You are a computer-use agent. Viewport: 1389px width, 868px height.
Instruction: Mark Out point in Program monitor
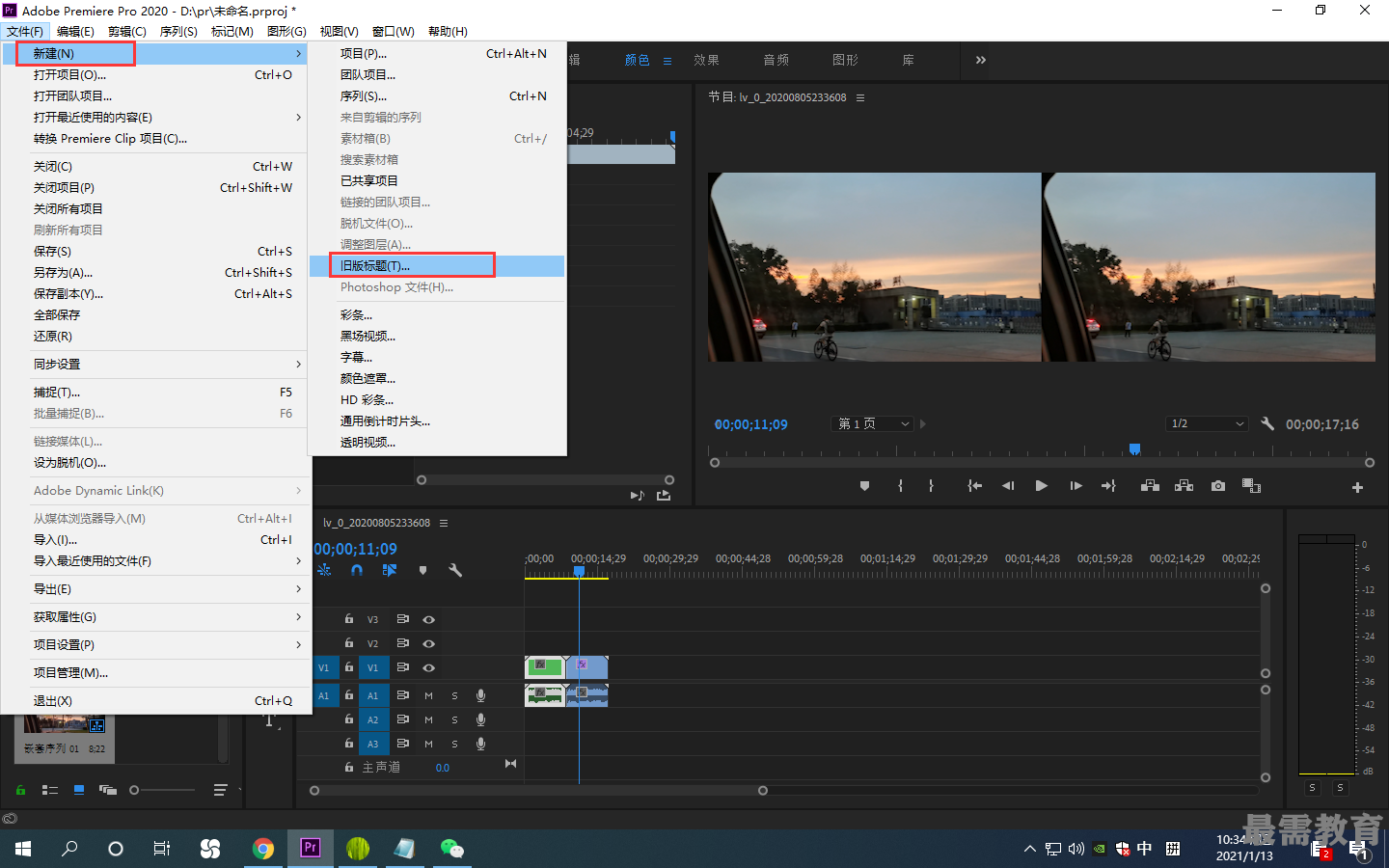point(931,486)
